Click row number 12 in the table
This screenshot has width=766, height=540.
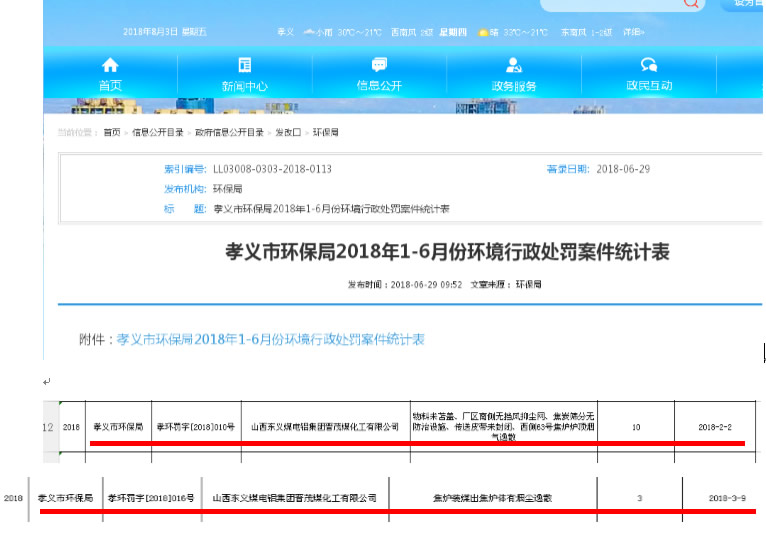(48, 427)
